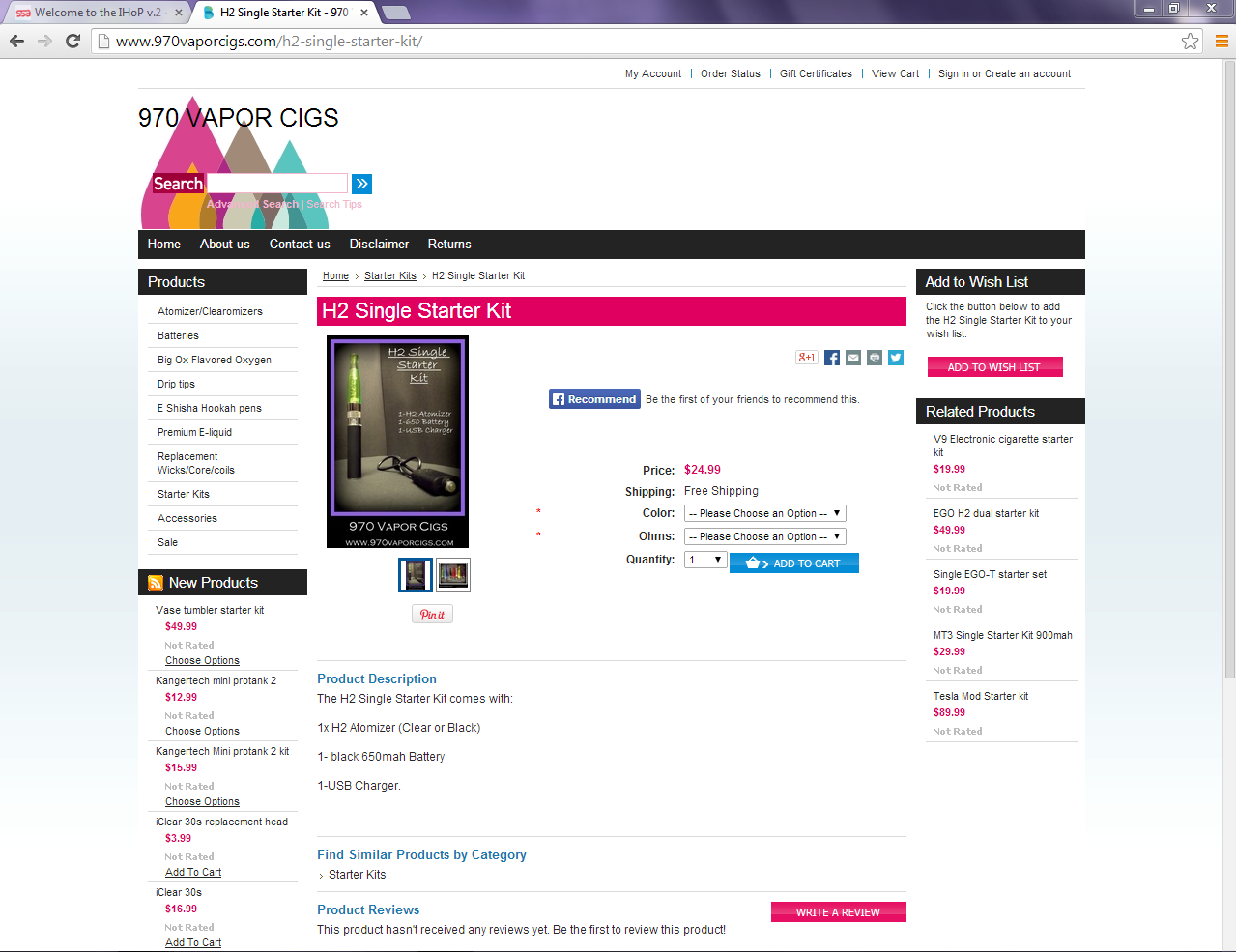
Task: Open the Chrome menu icon
Action: pyautogui.click(x=1222, y=41)
